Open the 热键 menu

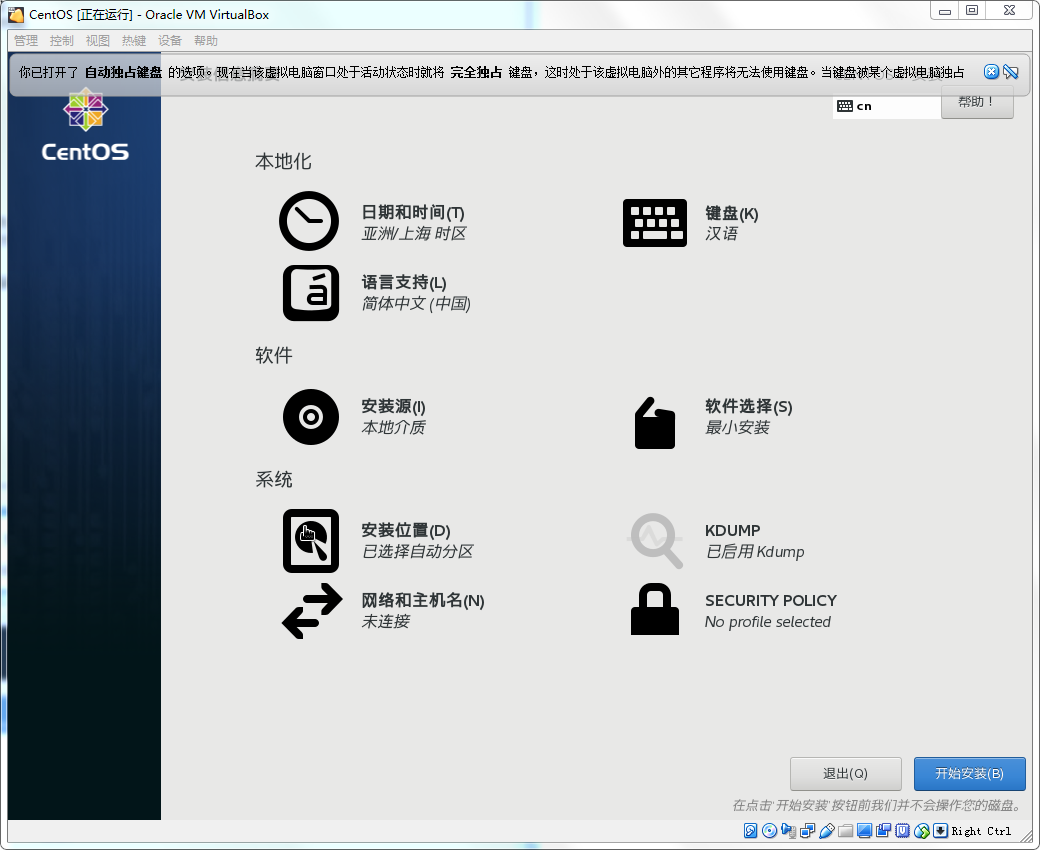(x=134, y=40)
